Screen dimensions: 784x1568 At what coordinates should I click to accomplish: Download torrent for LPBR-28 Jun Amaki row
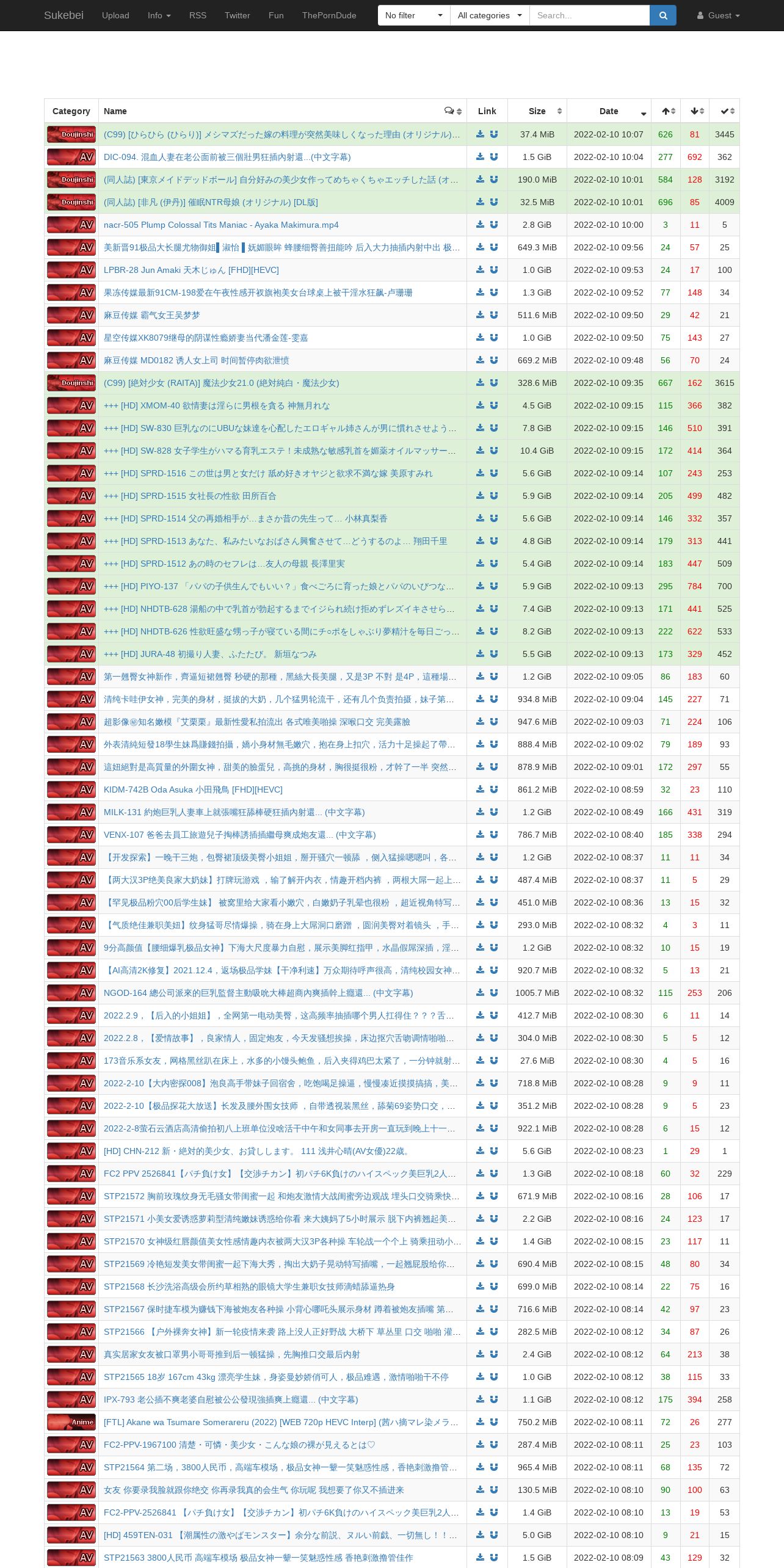[481, 270]
